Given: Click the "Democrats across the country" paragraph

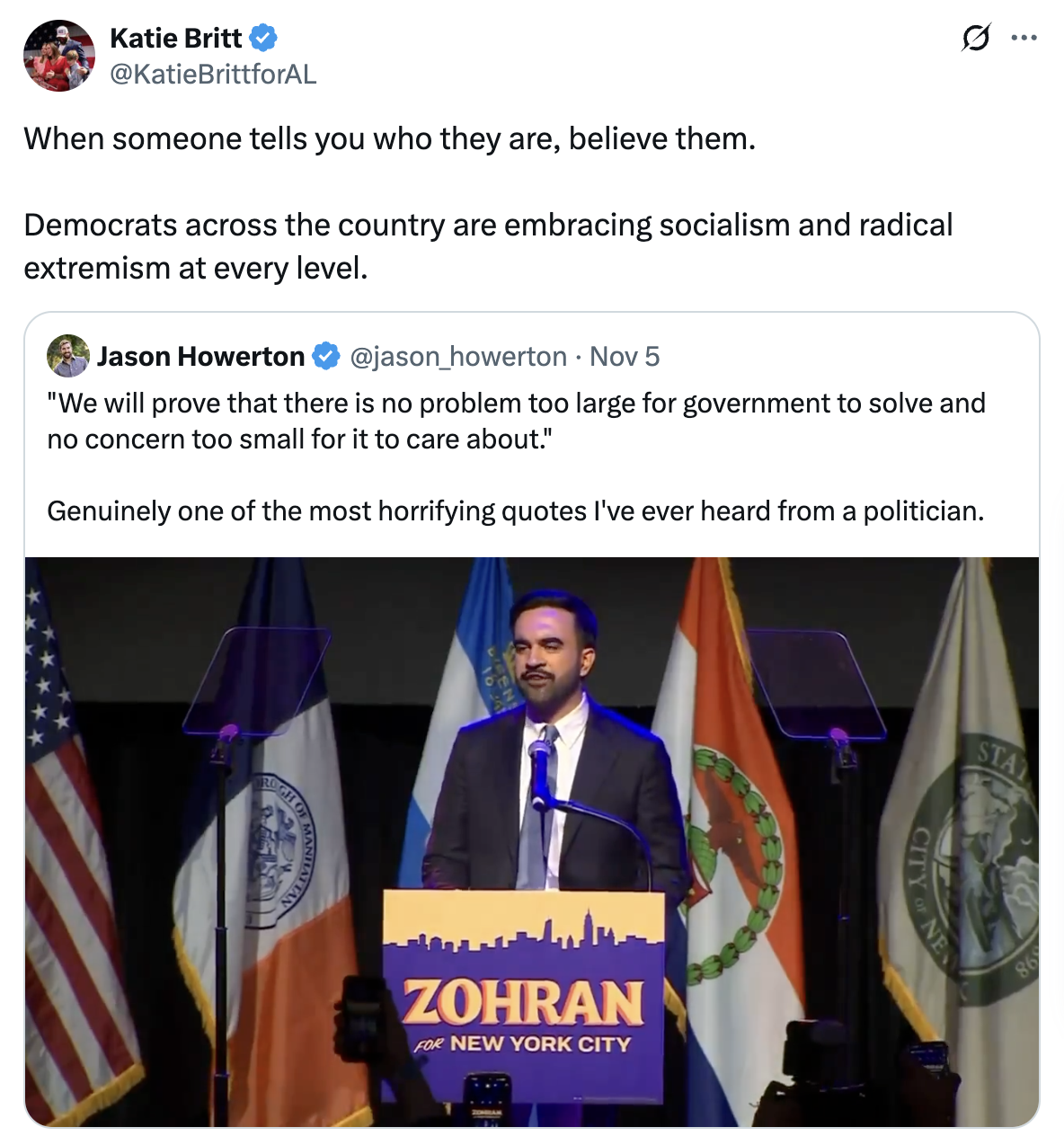Looking at the screenshot, I should click(488, 246).
